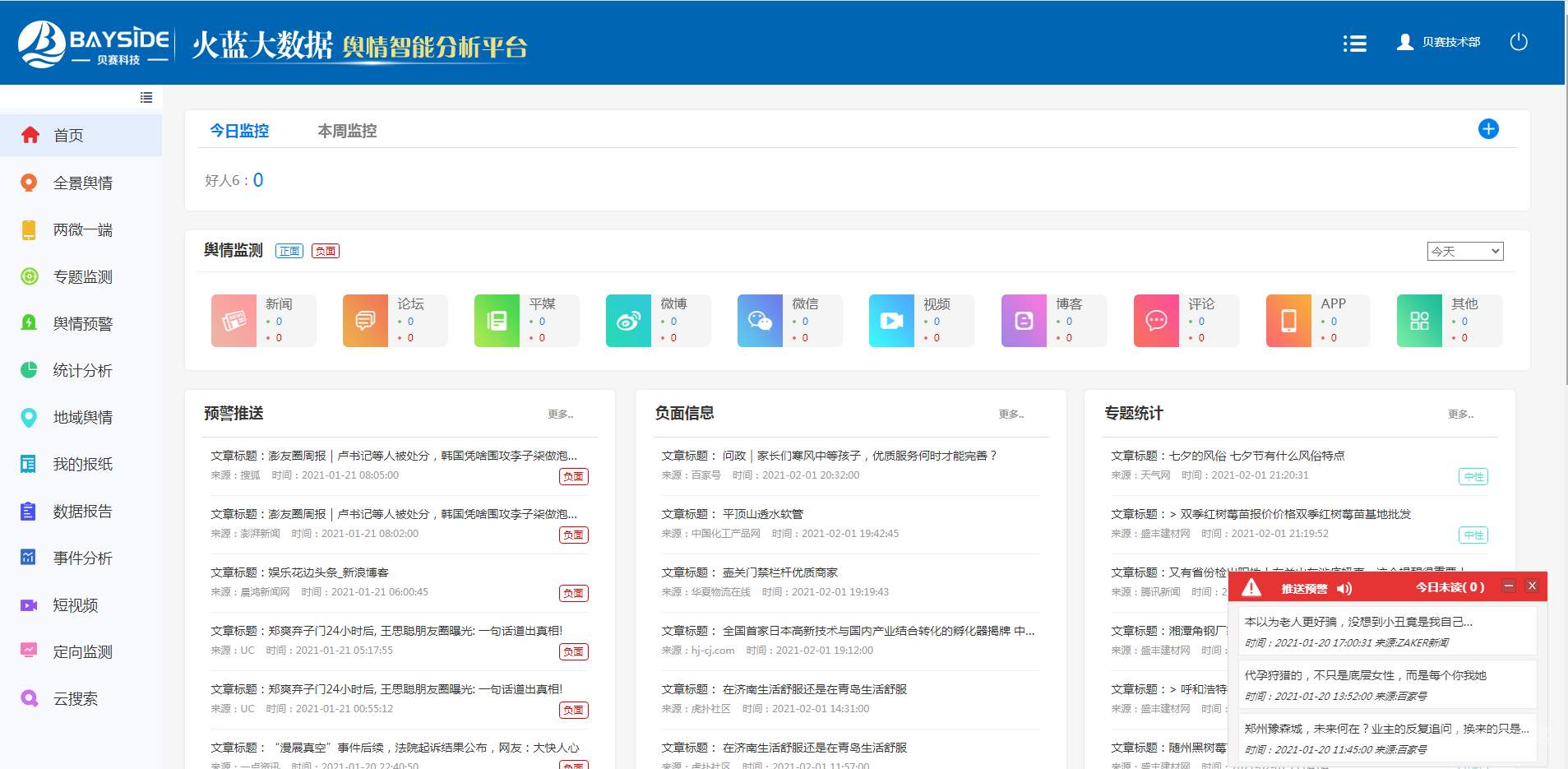This screenshot has width=1568, height=769.
Task: Click the 数据报告 clipboard icon
Action: (29, 512)
